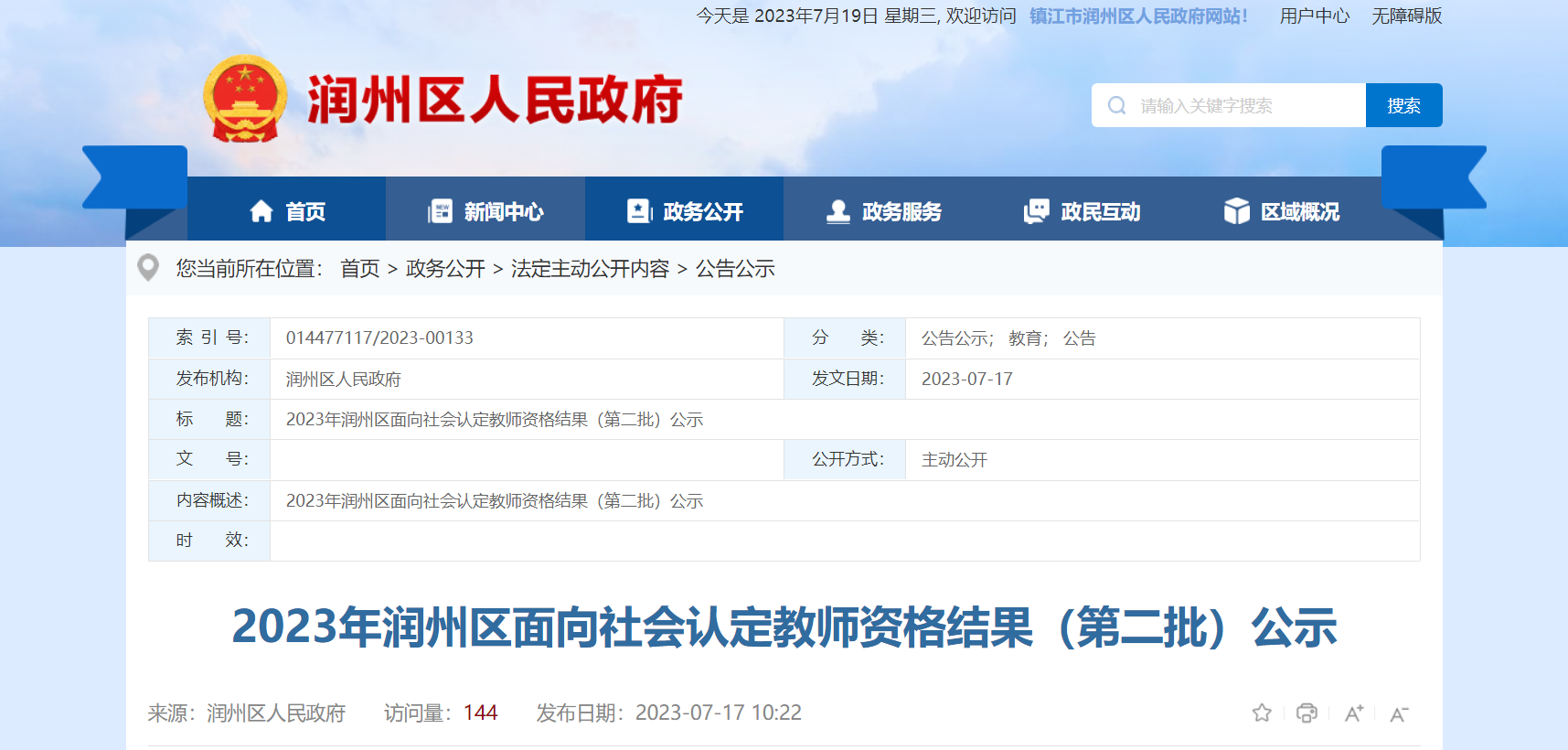Open the 首页 navigation tab
Image resolution: width=1568 pixels, height=750 pixels.
coord(286,209)
